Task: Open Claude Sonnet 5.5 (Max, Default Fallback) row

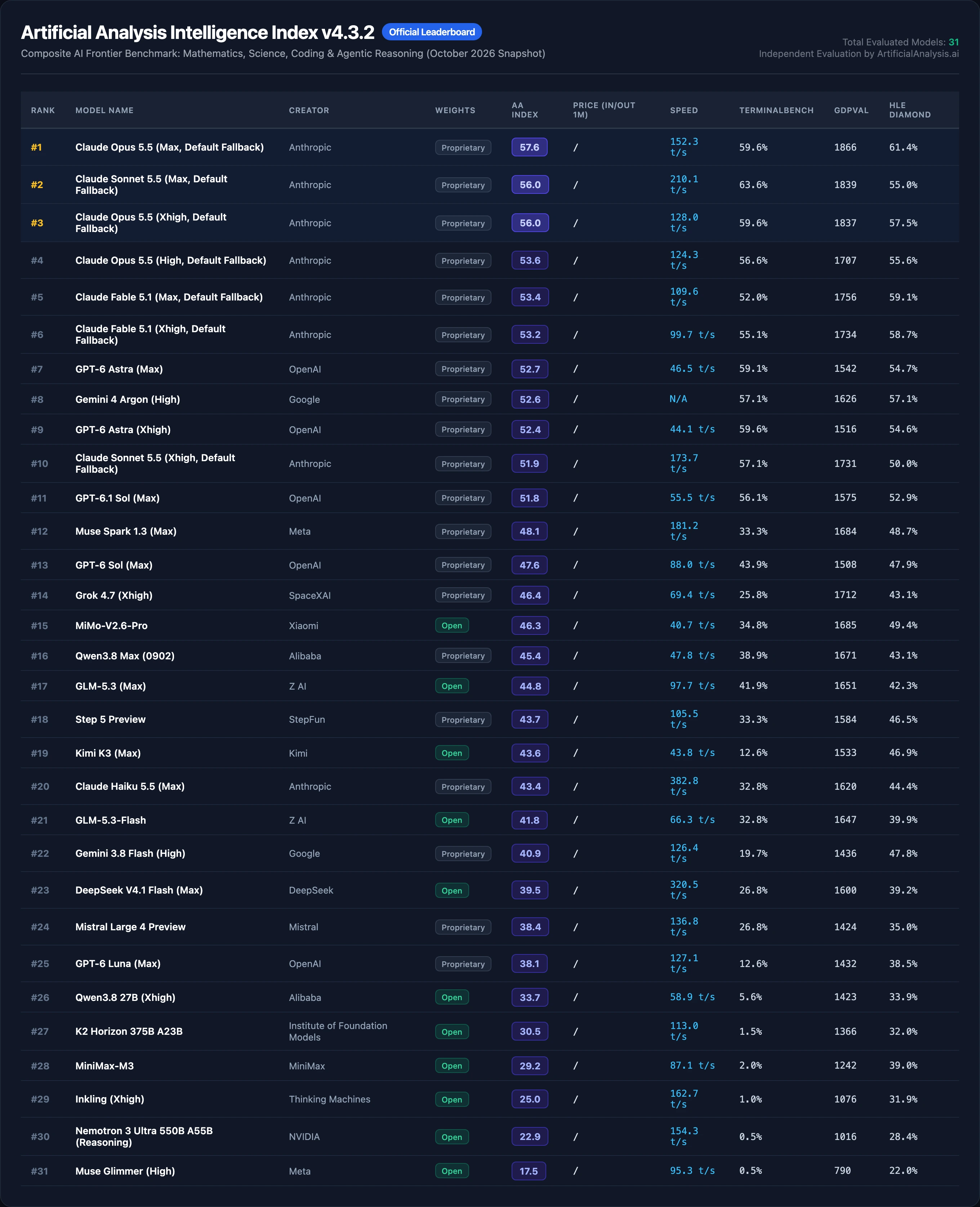Action: point(489,184)
